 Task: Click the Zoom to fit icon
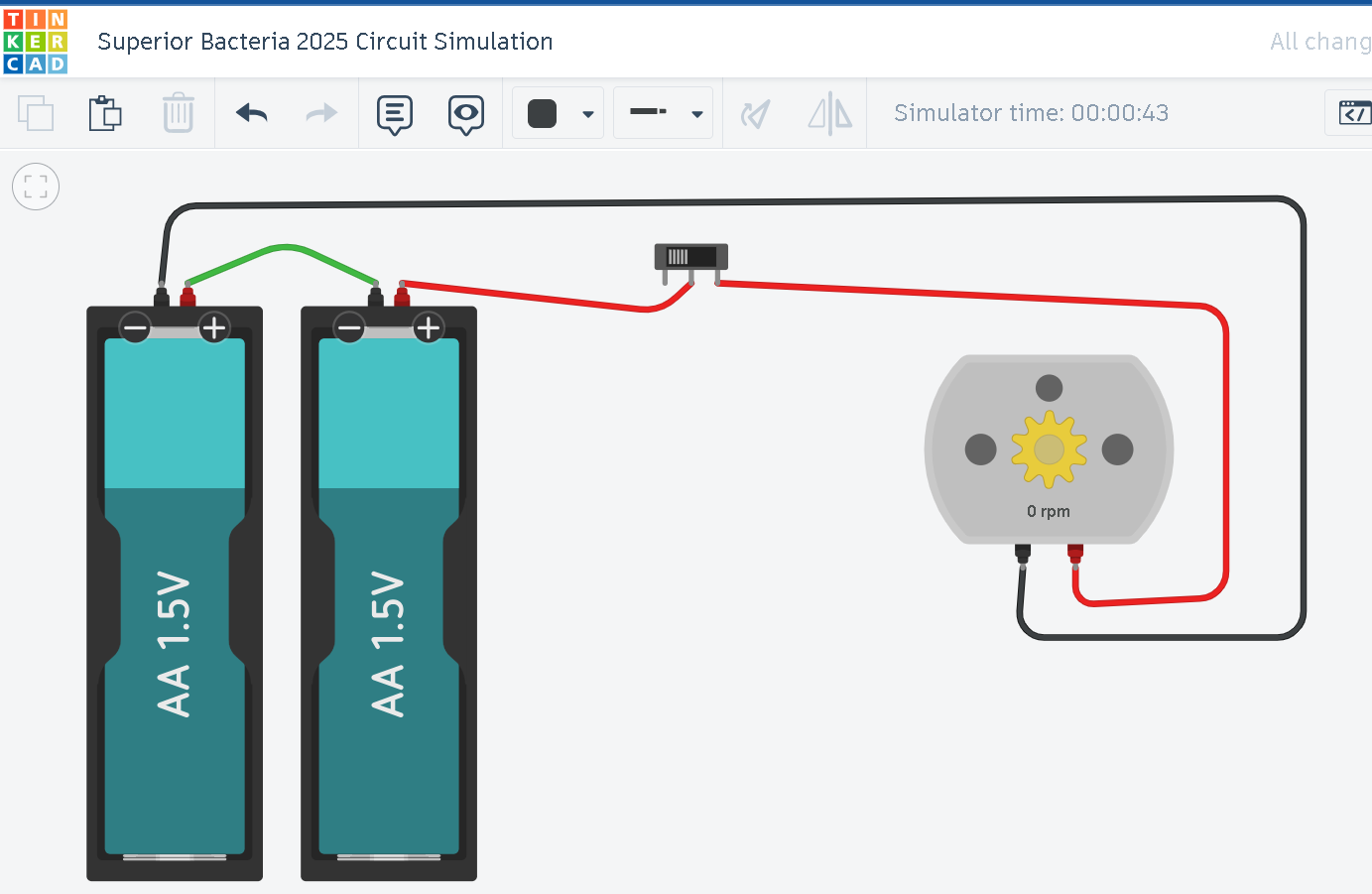coord(36,187)
